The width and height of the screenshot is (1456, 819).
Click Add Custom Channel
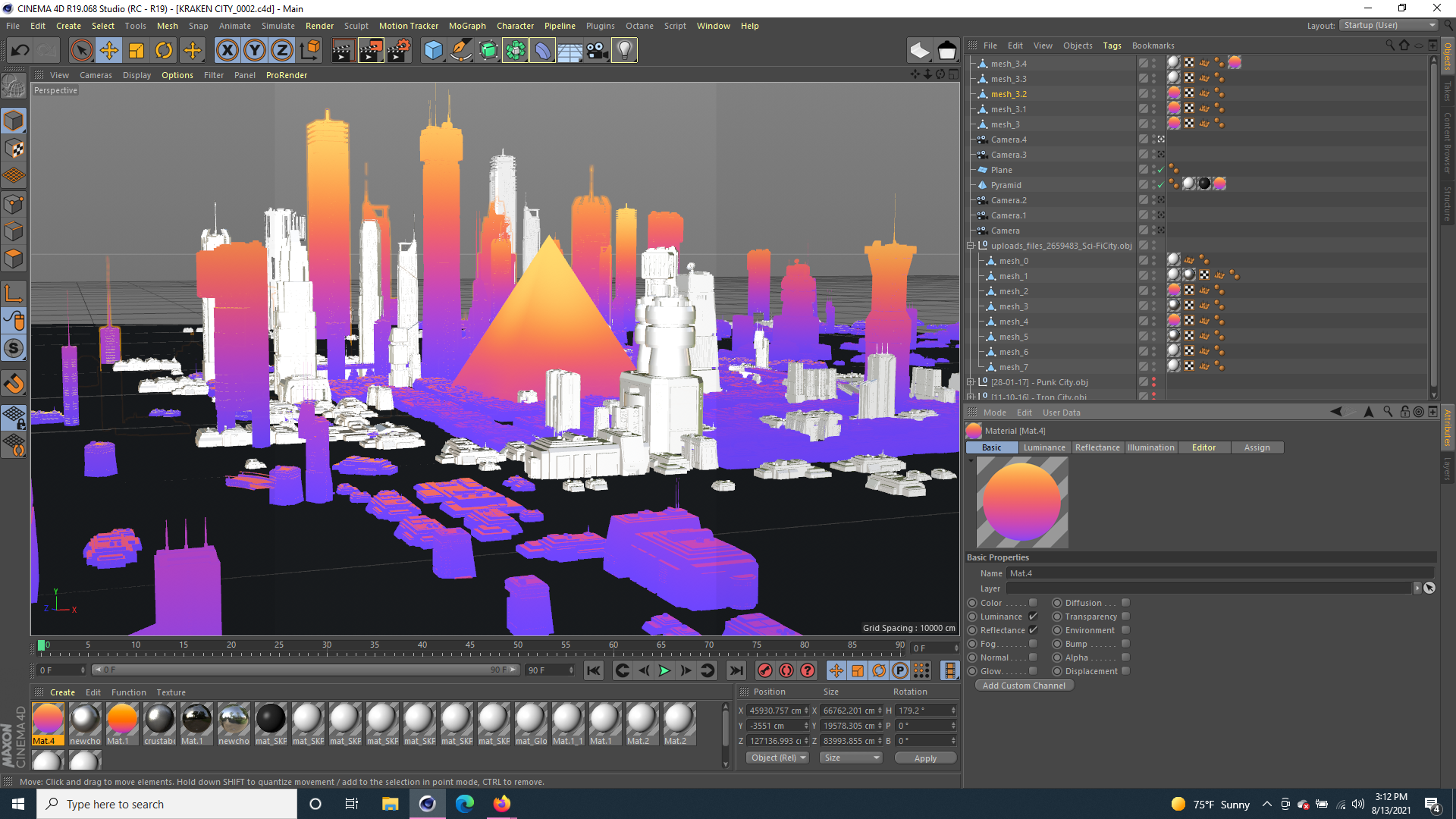1024,685
